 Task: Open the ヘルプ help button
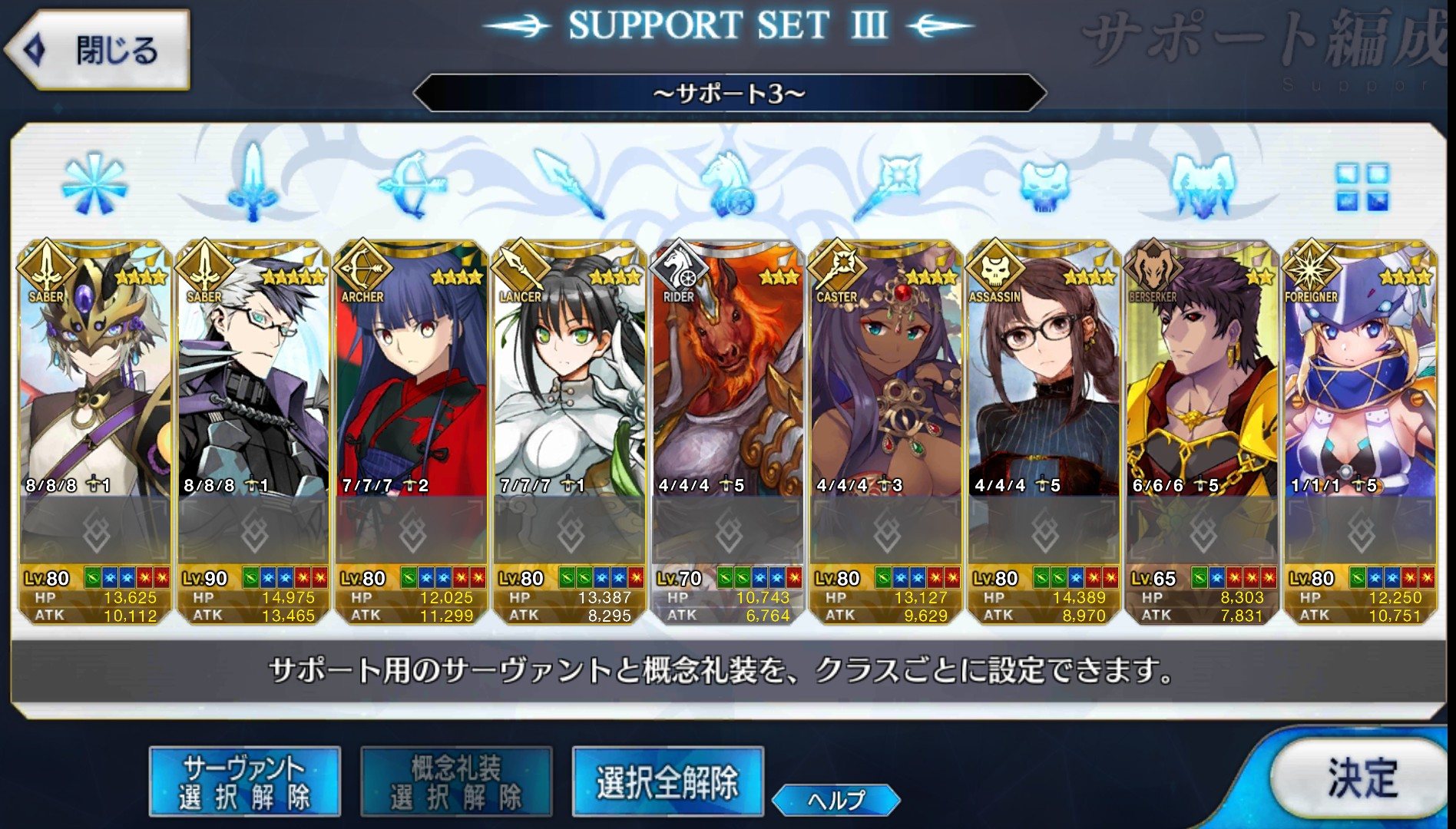pos(836,801)
